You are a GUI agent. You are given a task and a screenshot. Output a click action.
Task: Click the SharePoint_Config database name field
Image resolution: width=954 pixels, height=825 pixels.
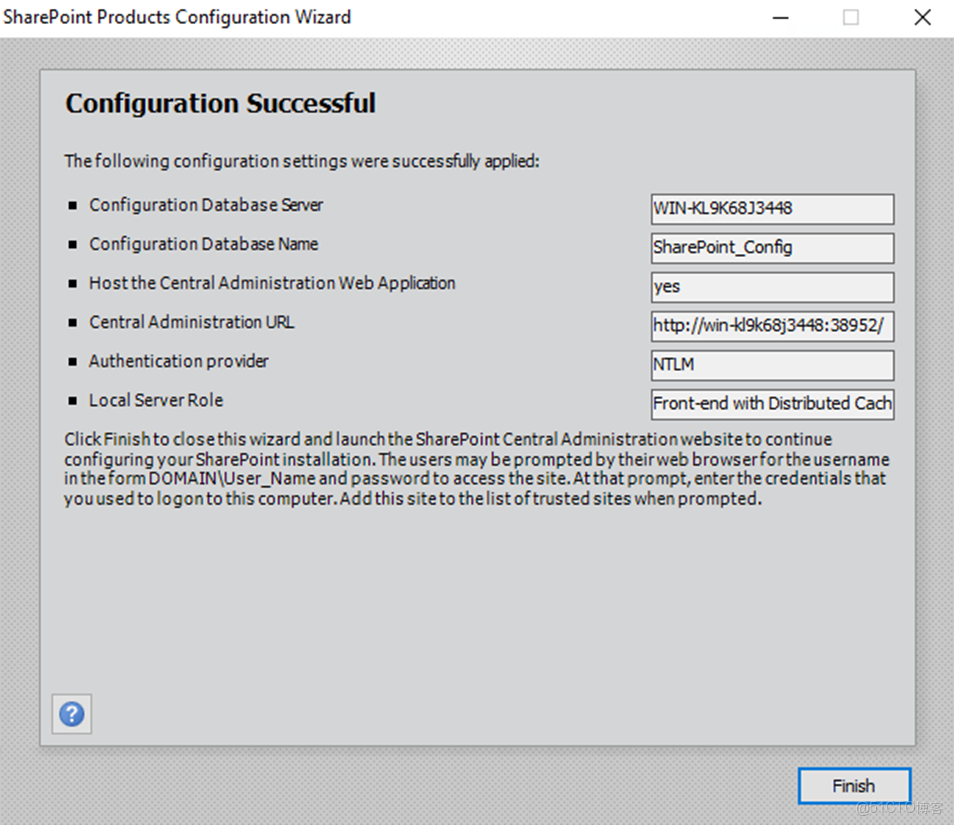(771, 248)
